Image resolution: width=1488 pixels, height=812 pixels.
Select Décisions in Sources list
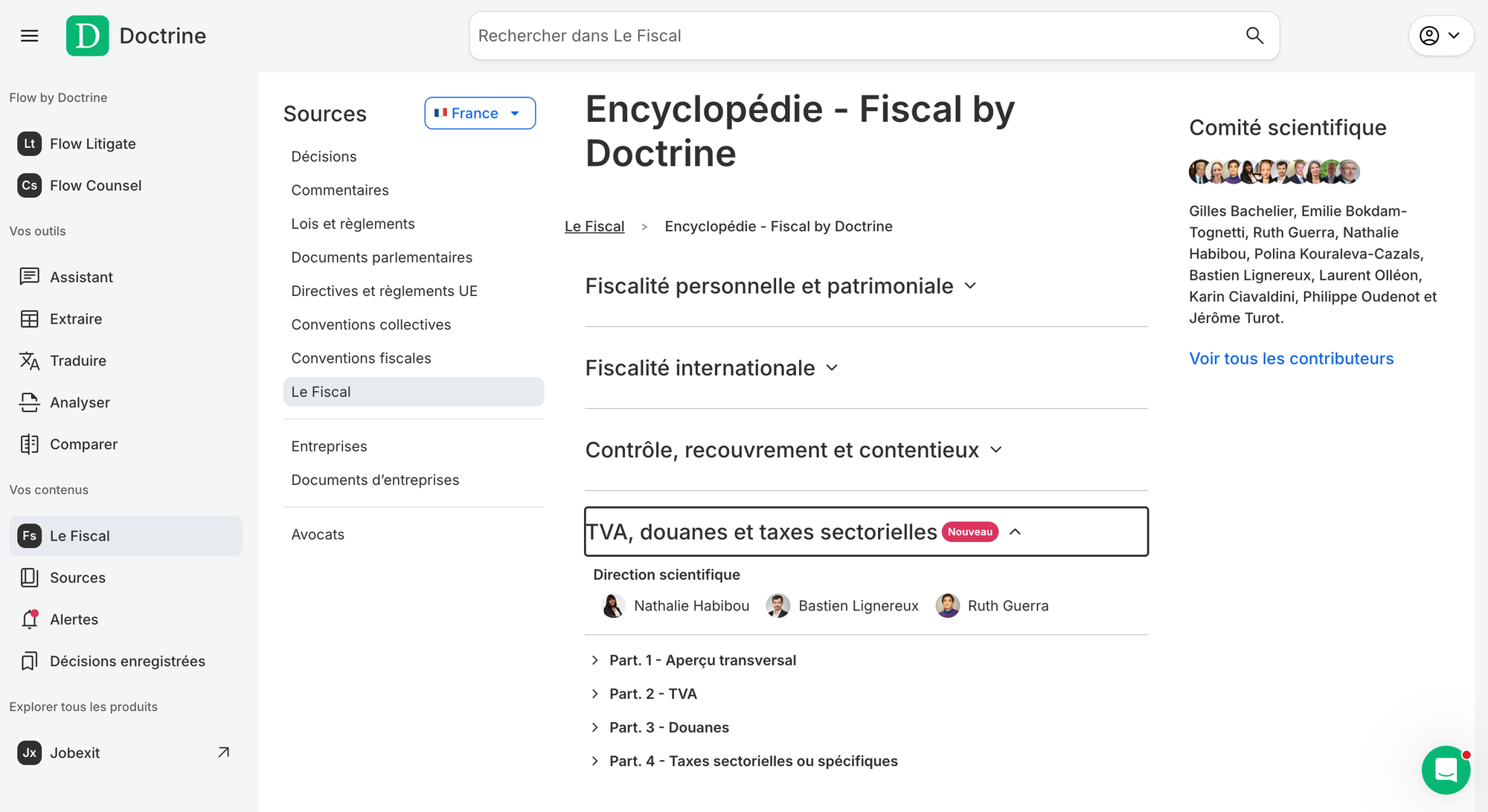tap(324, 156)
